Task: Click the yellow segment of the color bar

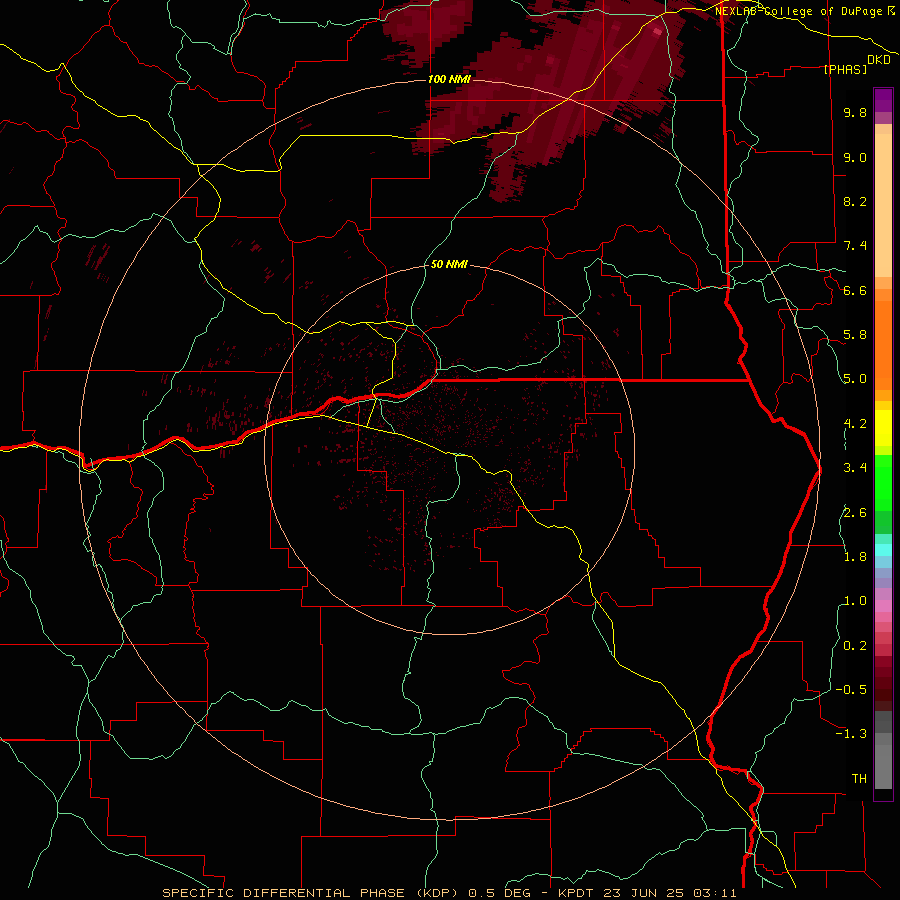Action: (x=883, y=427)
